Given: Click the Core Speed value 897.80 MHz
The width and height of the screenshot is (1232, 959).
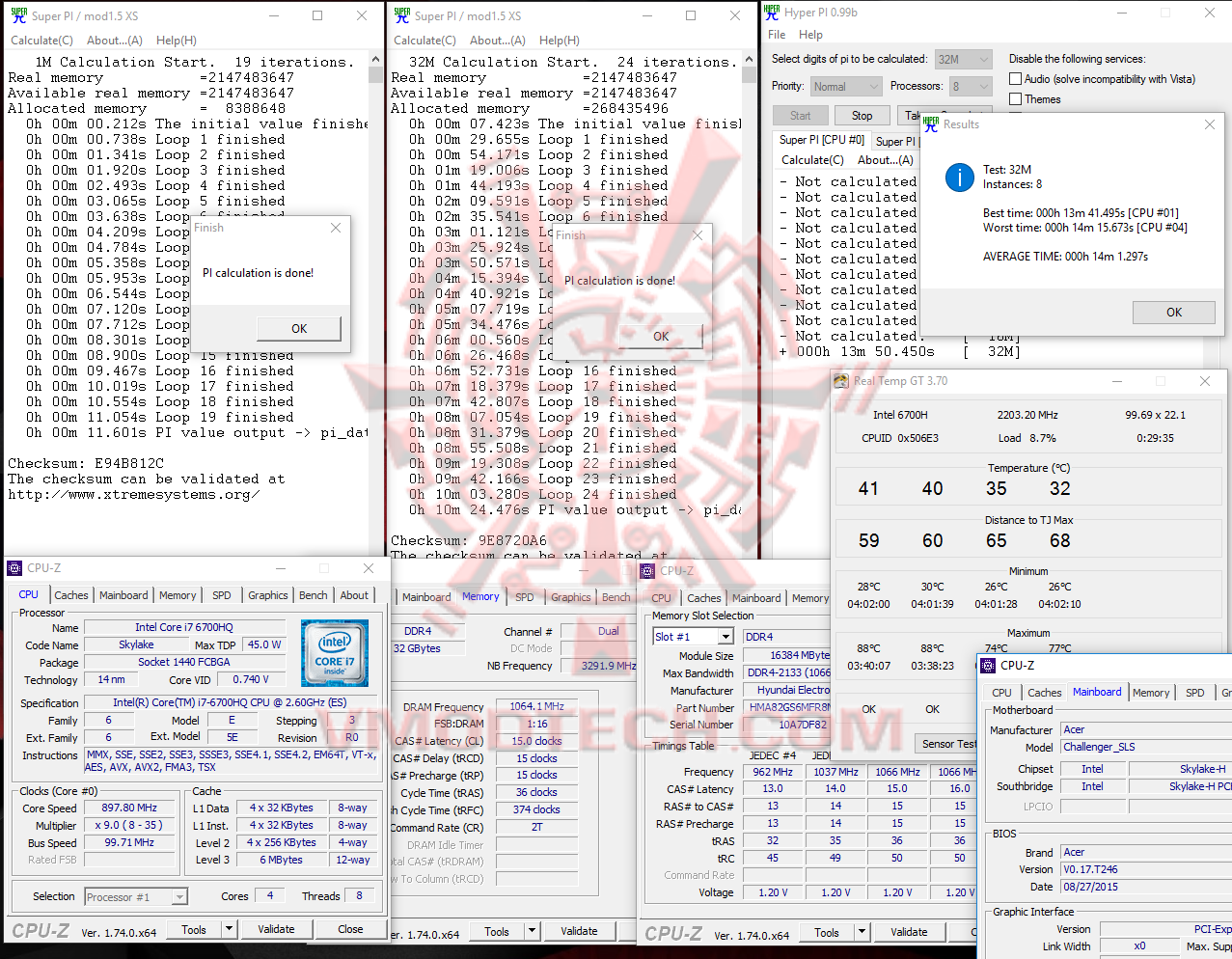Looking at the screenshot, I should click(129, 808).
